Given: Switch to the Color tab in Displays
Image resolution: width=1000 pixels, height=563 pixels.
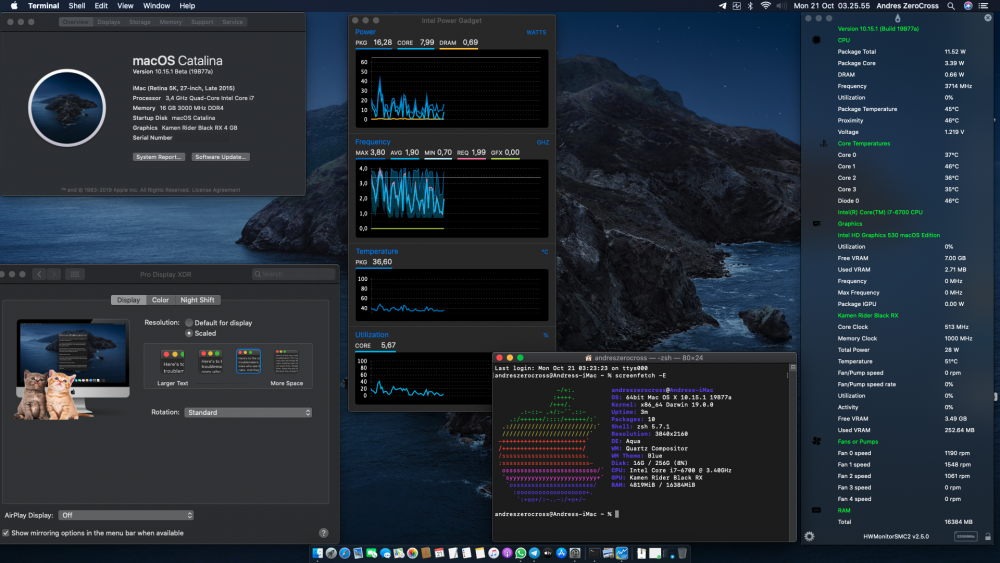Looking at the screenshot, I should click(160, 300).
